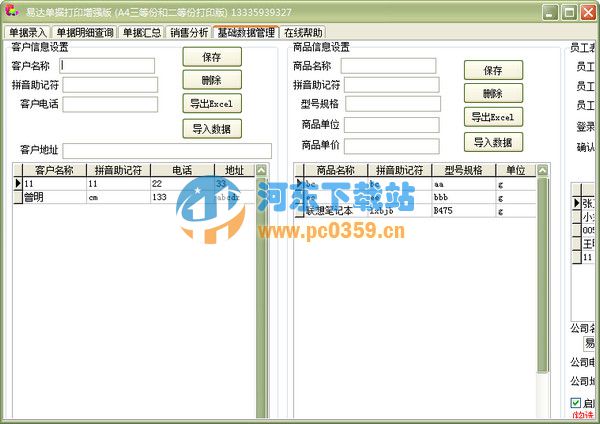Toggle the checkbox at bottom right

(x=576, y=403)
